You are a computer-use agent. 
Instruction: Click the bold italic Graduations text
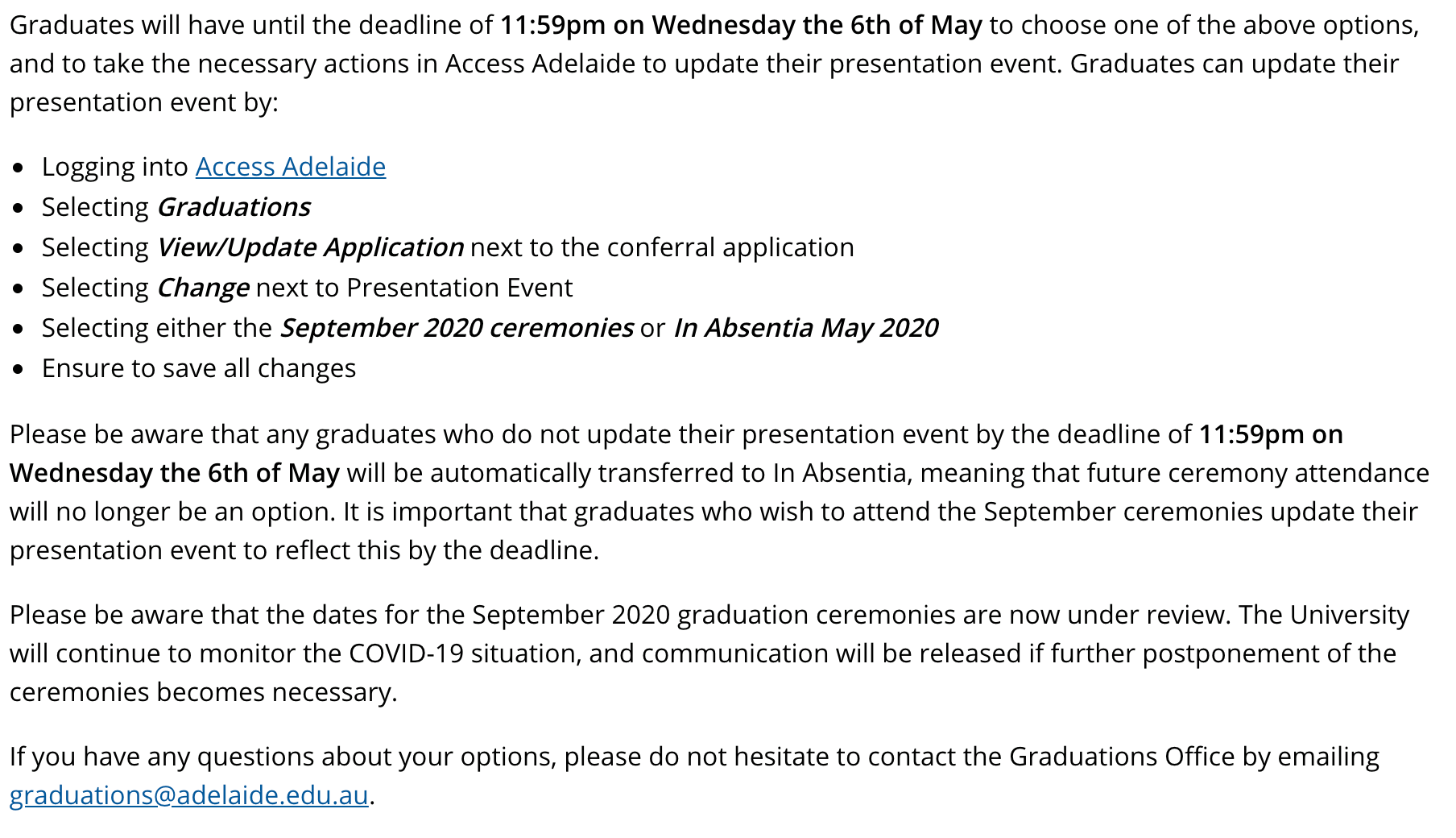tap(234, 207)
